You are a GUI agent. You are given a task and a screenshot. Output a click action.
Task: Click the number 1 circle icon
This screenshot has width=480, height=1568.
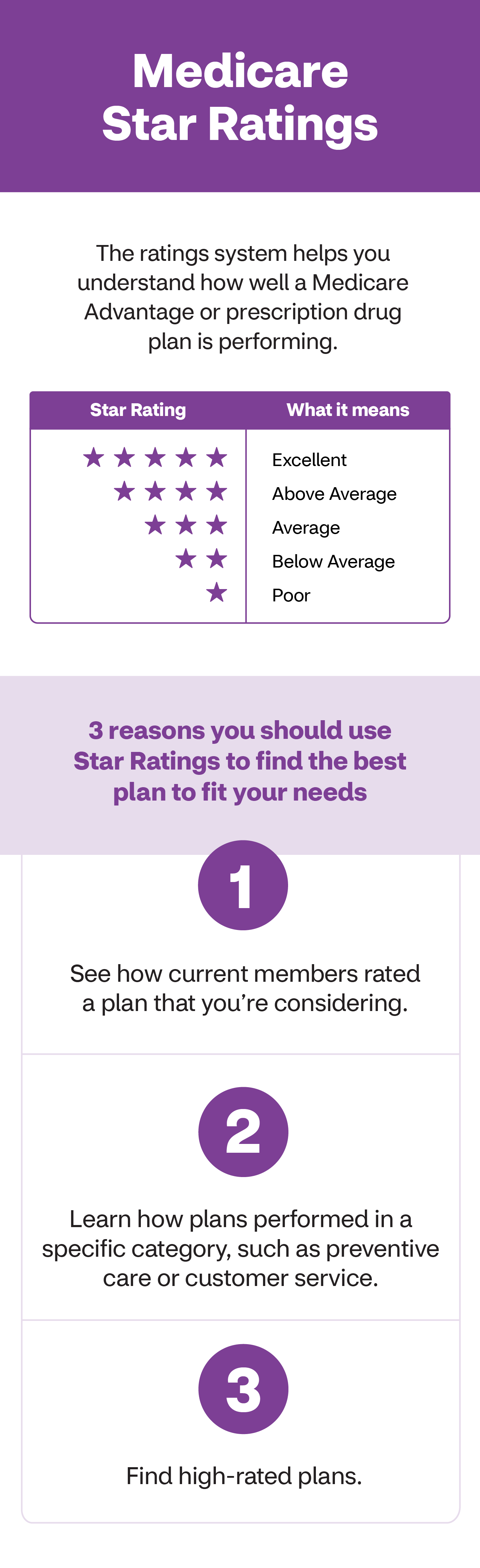point(243,885)
